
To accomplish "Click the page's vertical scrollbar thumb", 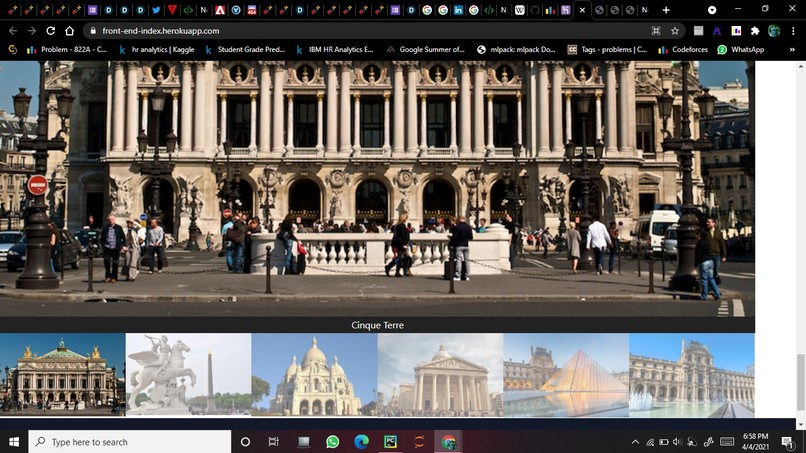I will click(x=800, y=382).
